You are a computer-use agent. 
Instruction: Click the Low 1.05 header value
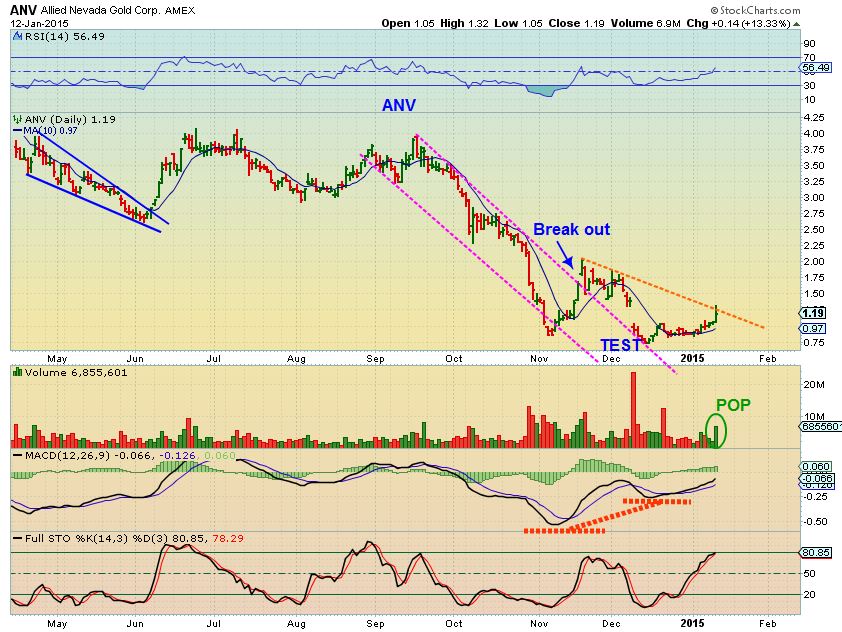pyautogui.click(x=519, y=24)
